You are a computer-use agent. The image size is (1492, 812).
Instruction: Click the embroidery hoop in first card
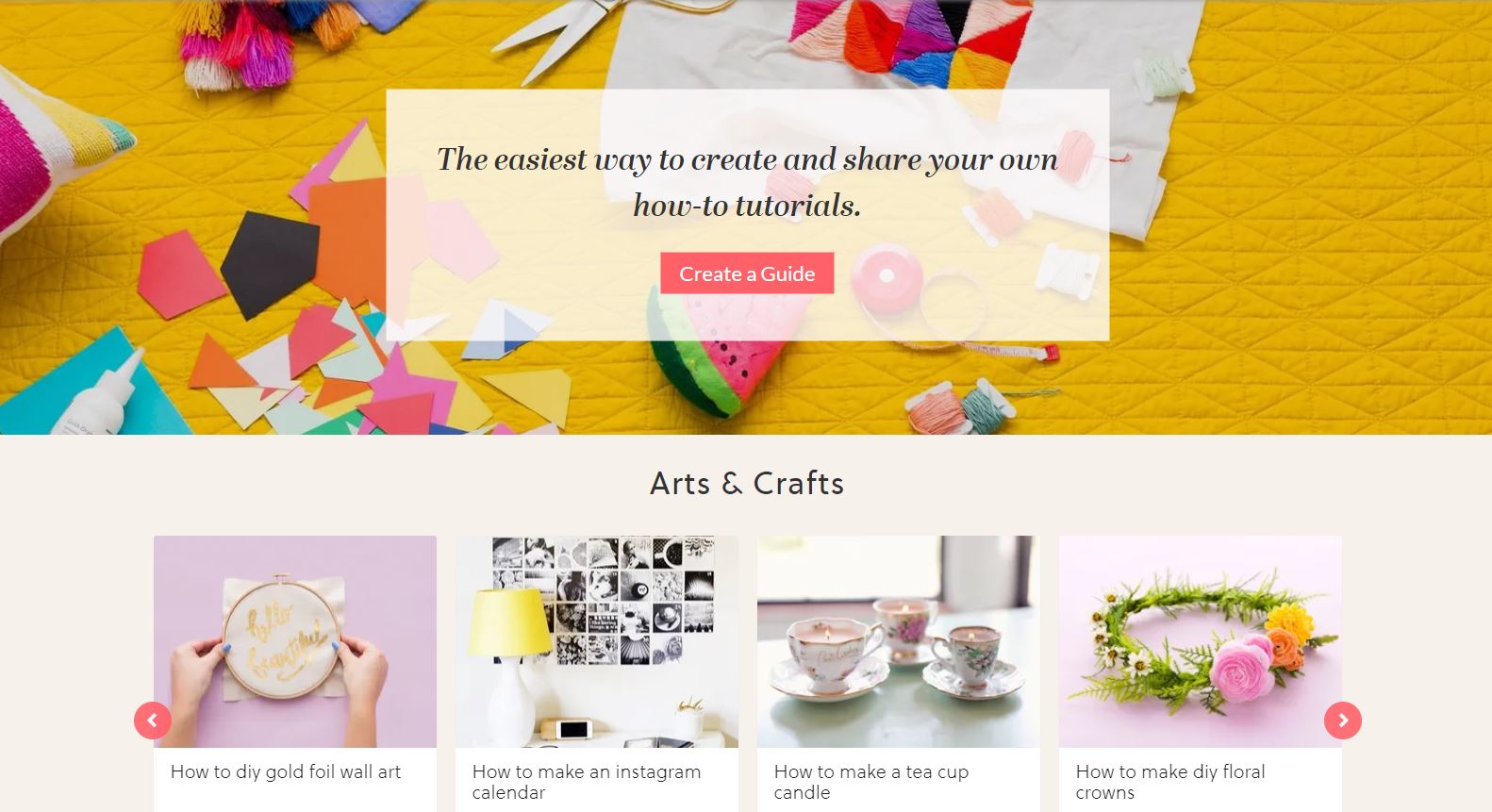click(279, 636)
